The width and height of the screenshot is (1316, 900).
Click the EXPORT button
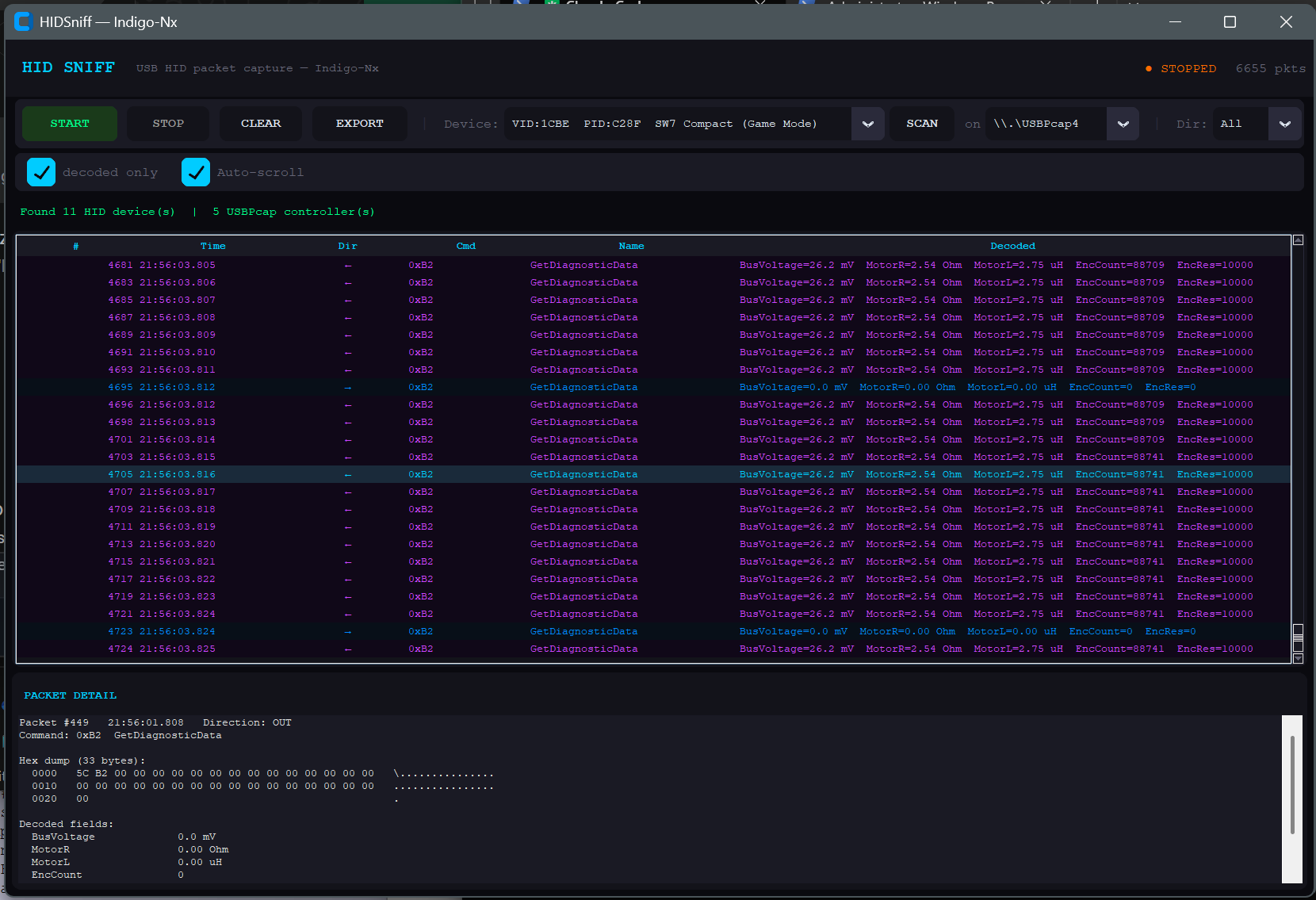point(359,124)
